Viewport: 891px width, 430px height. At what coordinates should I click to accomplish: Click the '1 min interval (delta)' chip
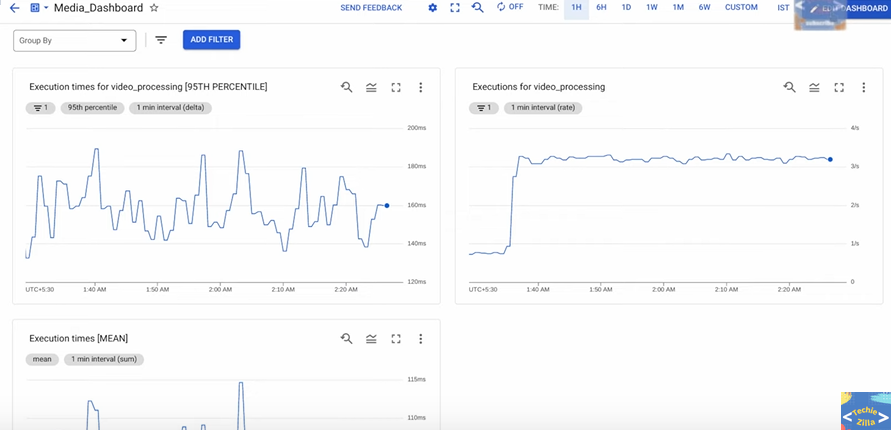[170, 107]
